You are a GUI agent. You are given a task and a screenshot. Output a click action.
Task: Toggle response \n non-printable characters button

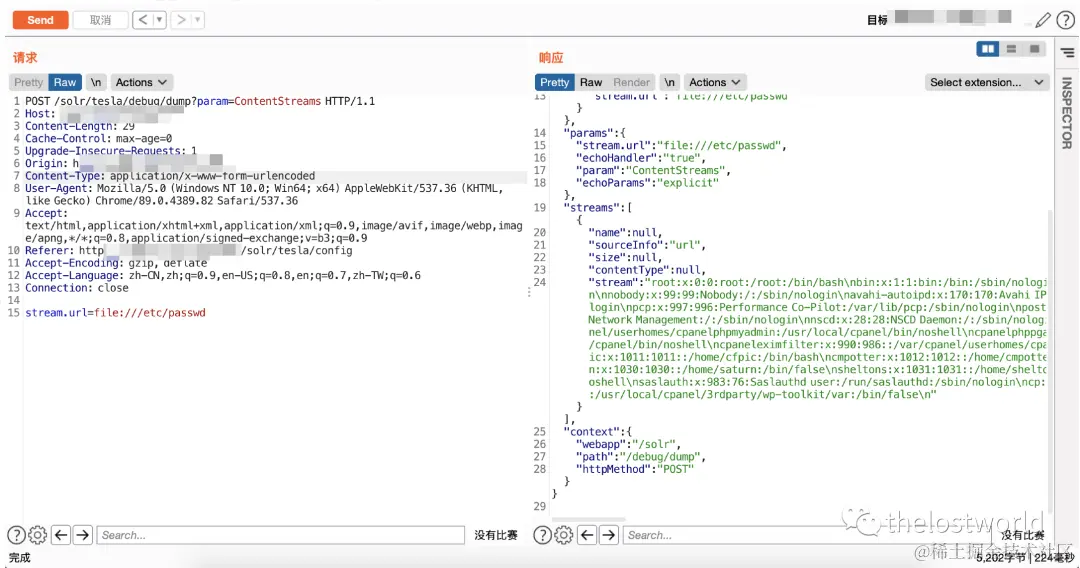(x=669, y=82)
